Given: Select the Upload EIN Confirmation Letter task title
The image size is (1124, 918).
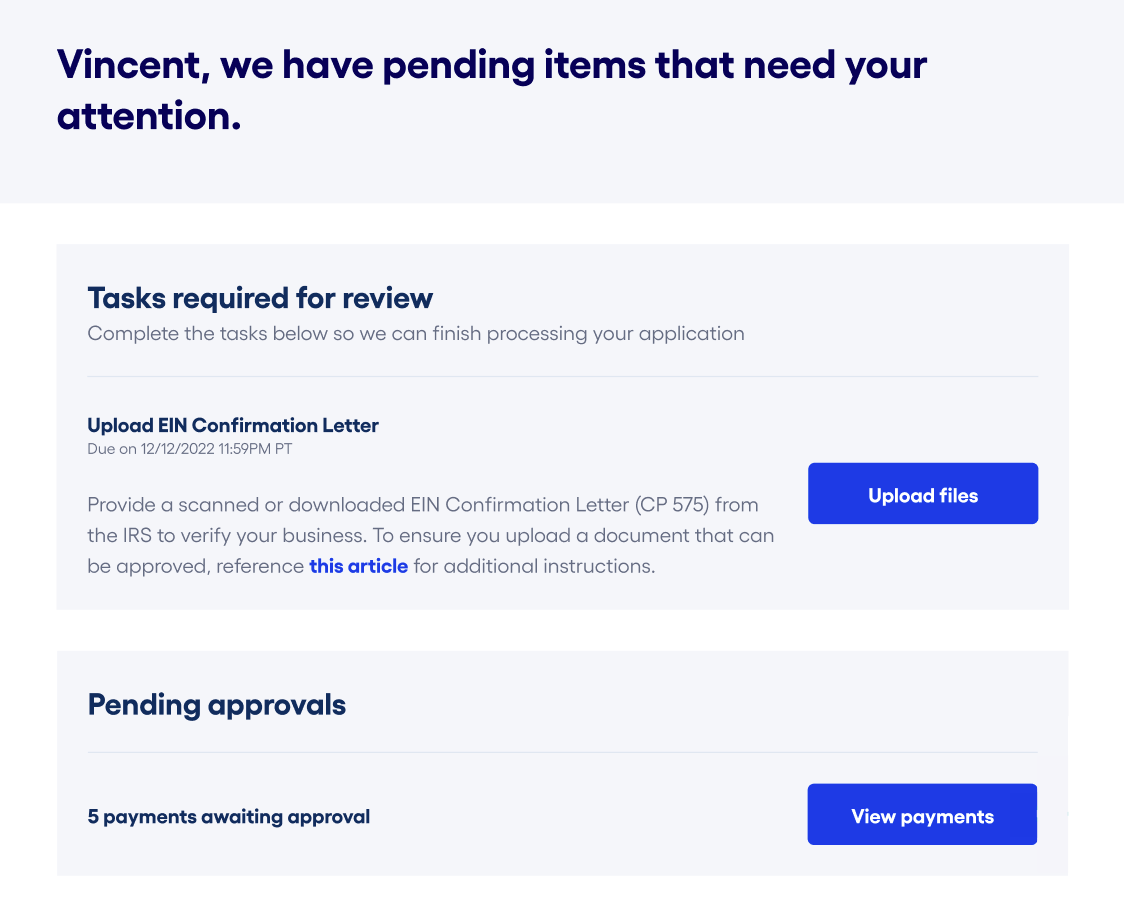Looking at the screenshot, I should (x=233, y=425).
